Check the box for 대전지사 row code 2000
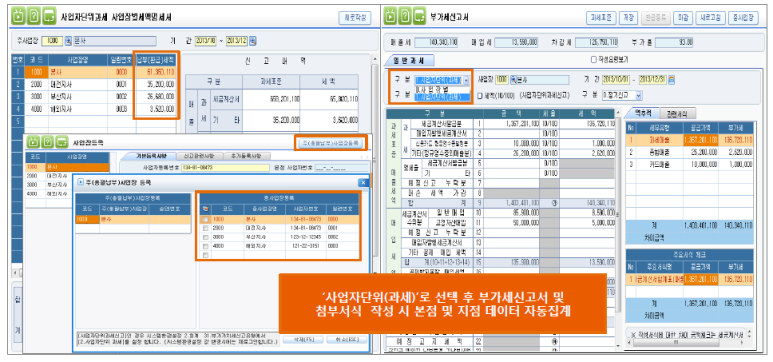Image resolution: width=773 pixels, height=362 pixels. coord(205,228)
